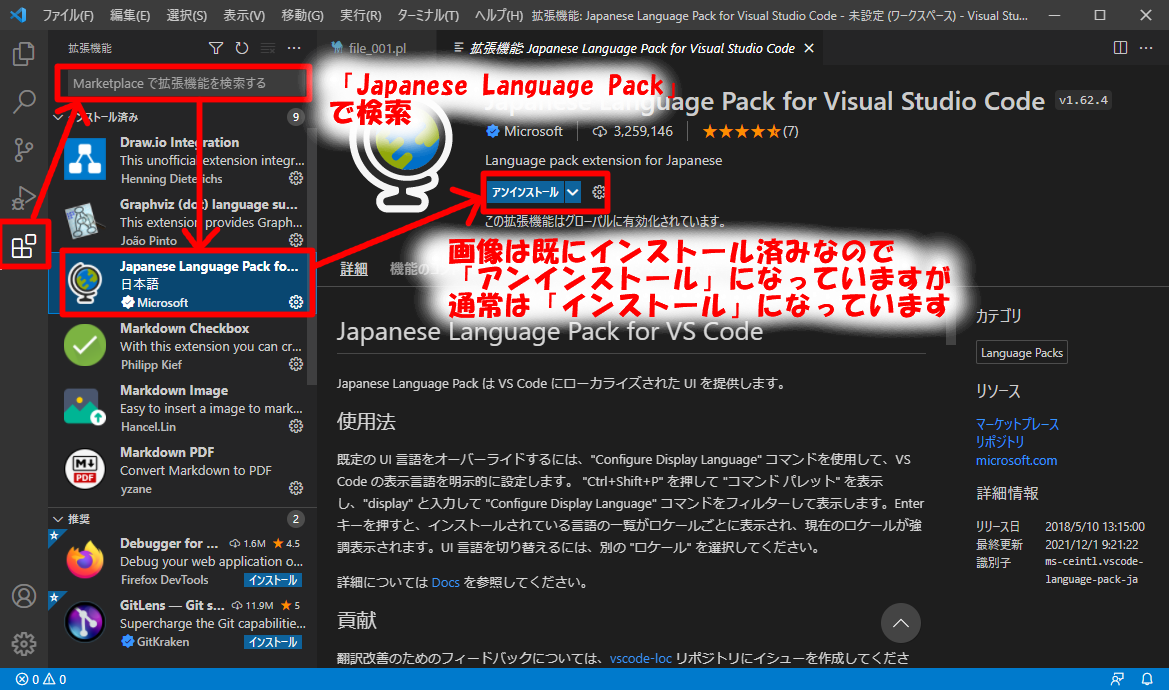Open the リポジトリ link

[x=1000, y=442]
